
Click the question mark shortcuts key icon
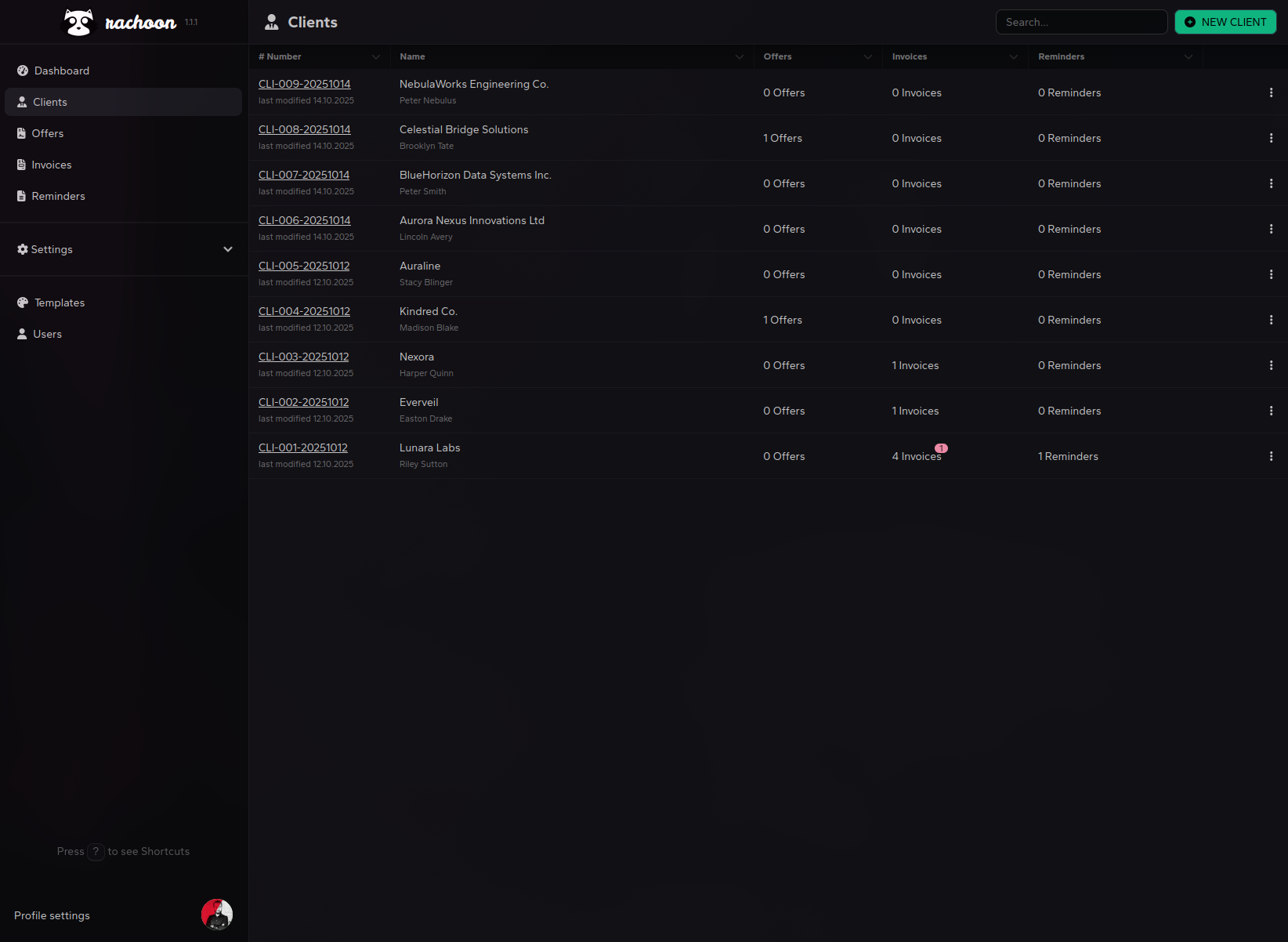point(96,852)
